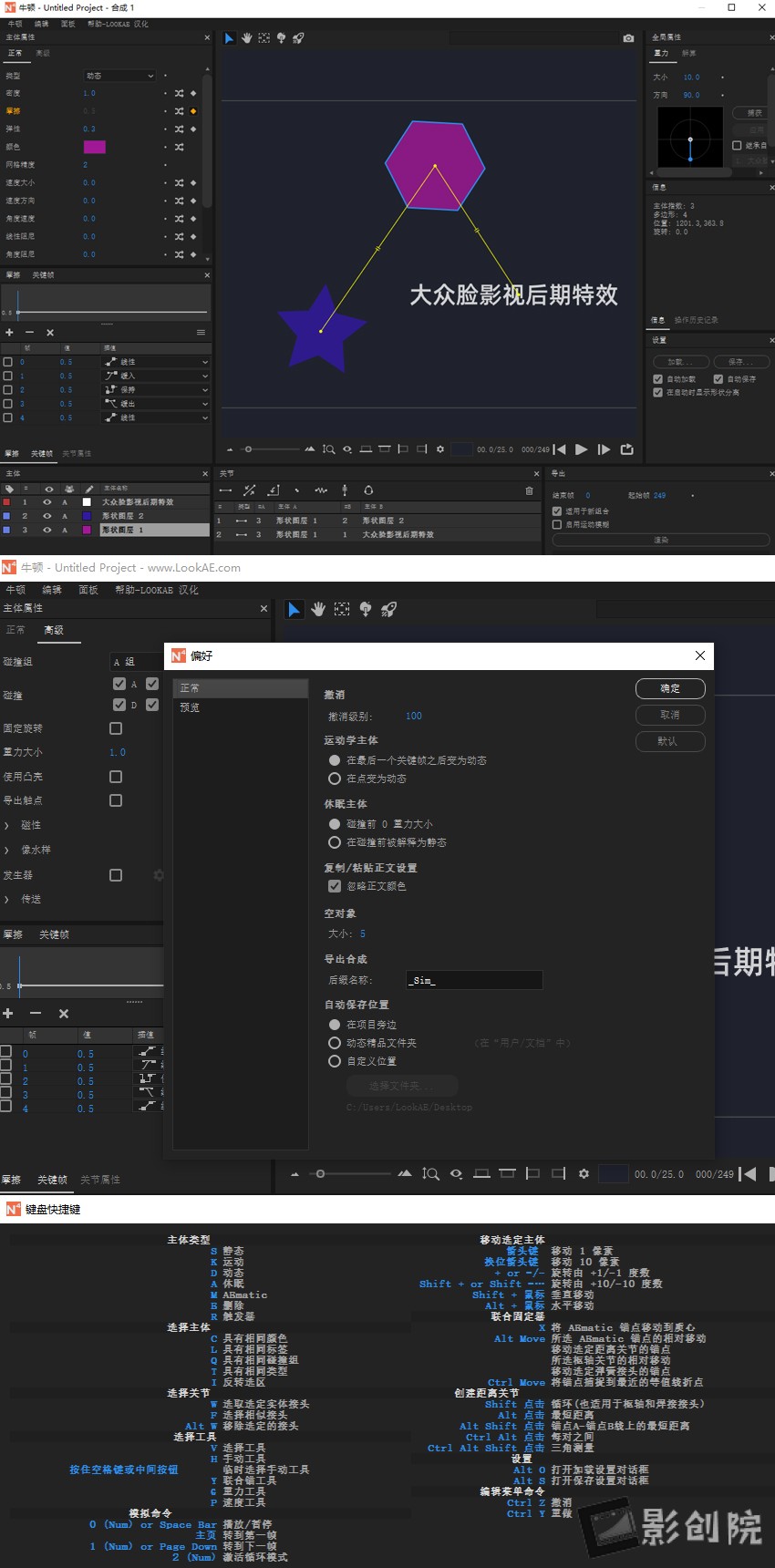Open the 高级 tab in 合成 1 window
Image resolution: width=775 pixels, height=1568 pixels.
[43, 54]
